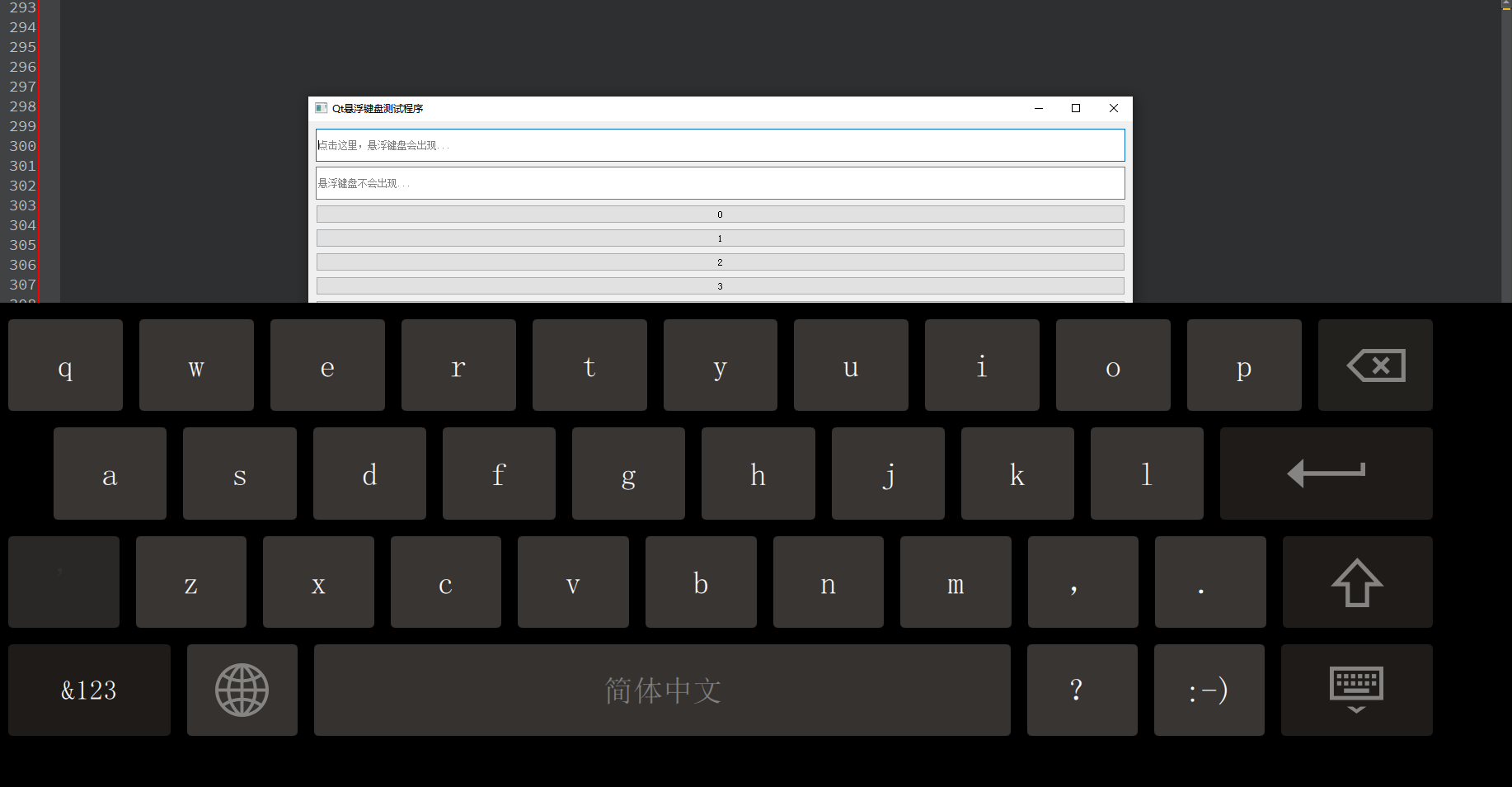Image resolution: width=1512 pixels, height=787 pixels.
Task: Click line number 295 in editor gutter
Action: (x=23, y=47)
